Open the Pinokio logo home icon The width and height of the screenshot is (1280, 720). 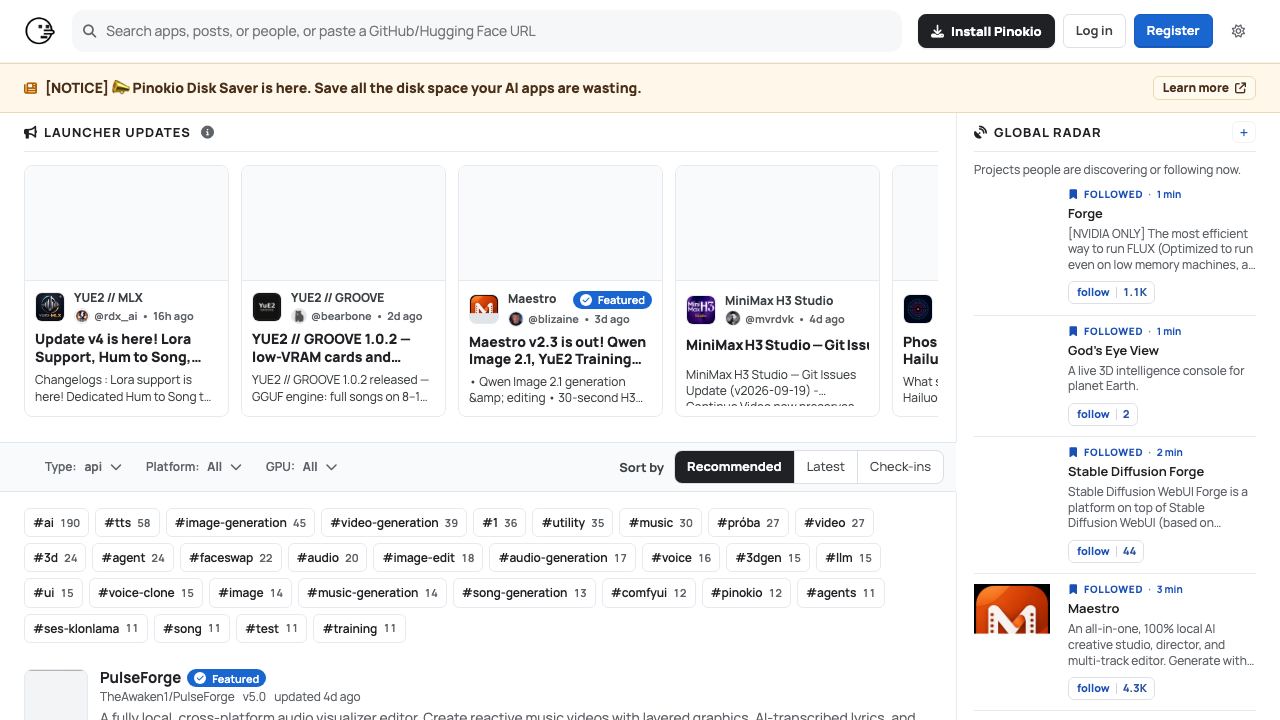click(x=40, y=31)
